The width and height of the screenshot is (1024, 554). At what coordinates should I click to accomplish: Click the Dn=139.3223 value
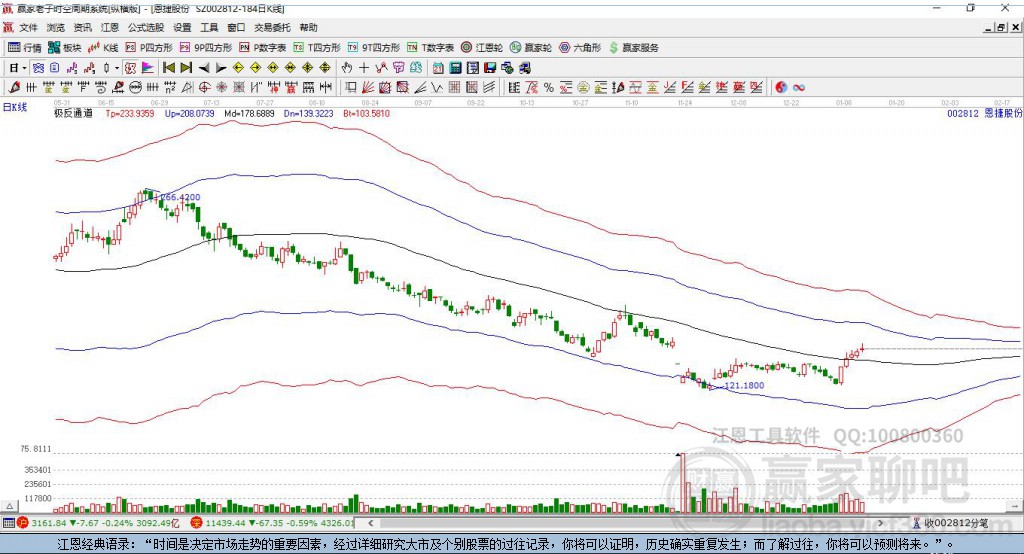(x=308, y=114)
